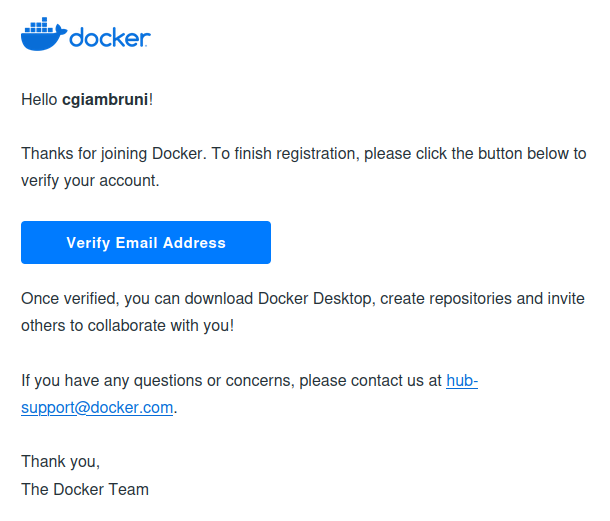Image resolution: width=610 pixels, height=521 pixels.
Task: Click The Docker Team signature
Action: (x=85, y=489)
